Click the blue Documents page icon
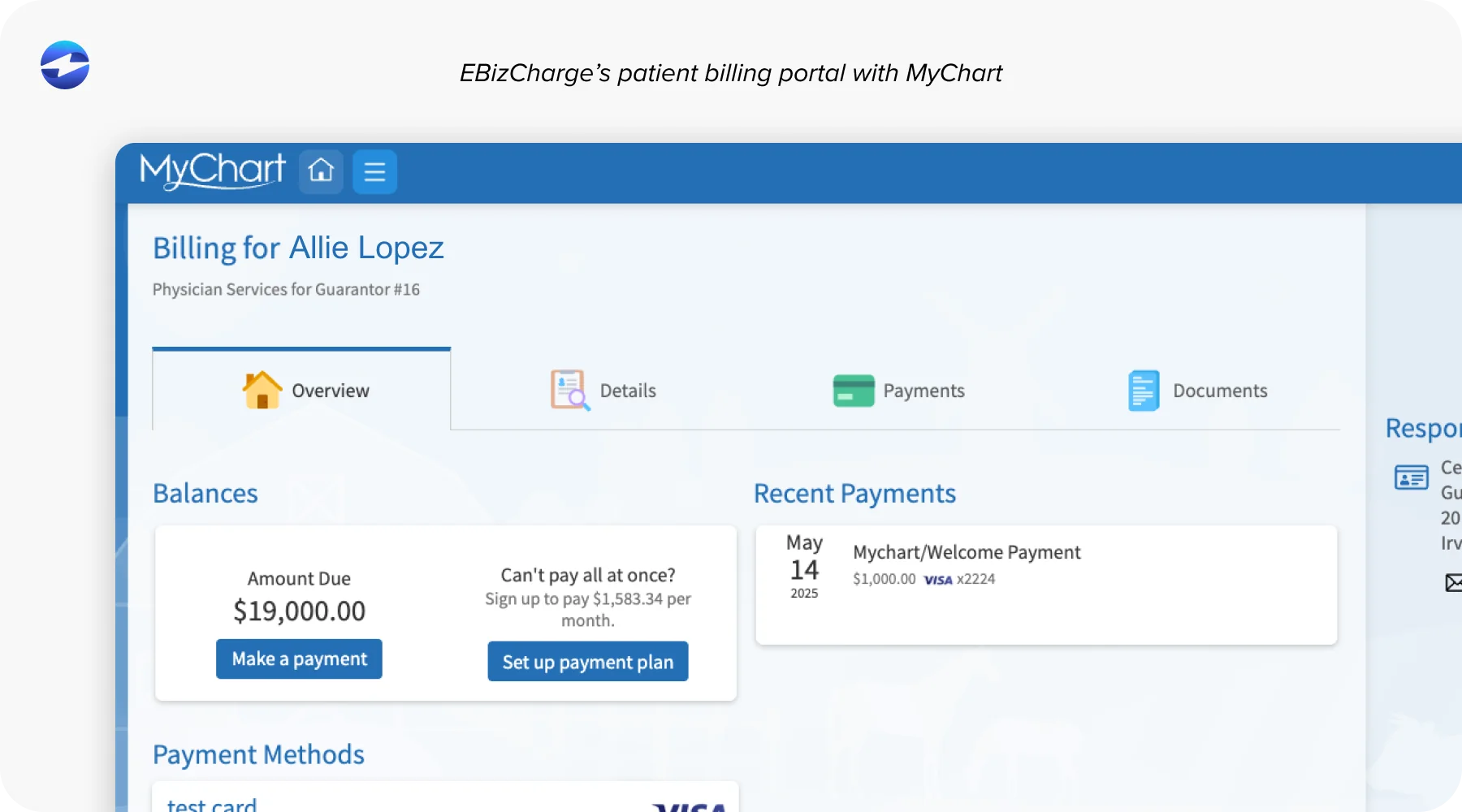This screenshot has width=1462, height=812. coord(1144,391)
